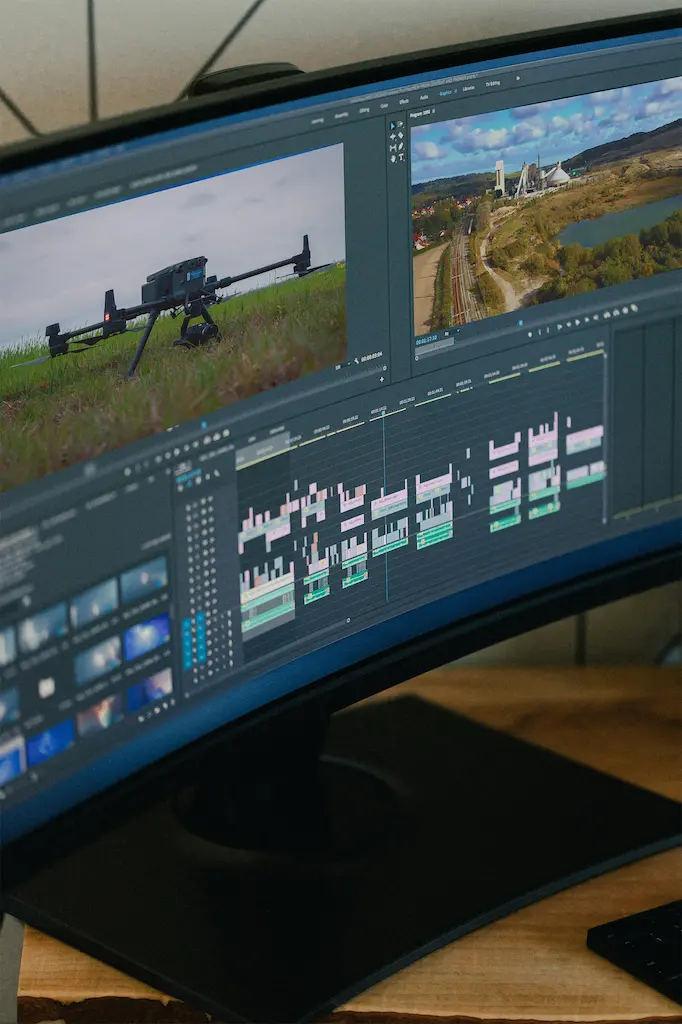Add a marker in the Program monitor
This screenshot has width=682, height=1024.
(530, 334)
